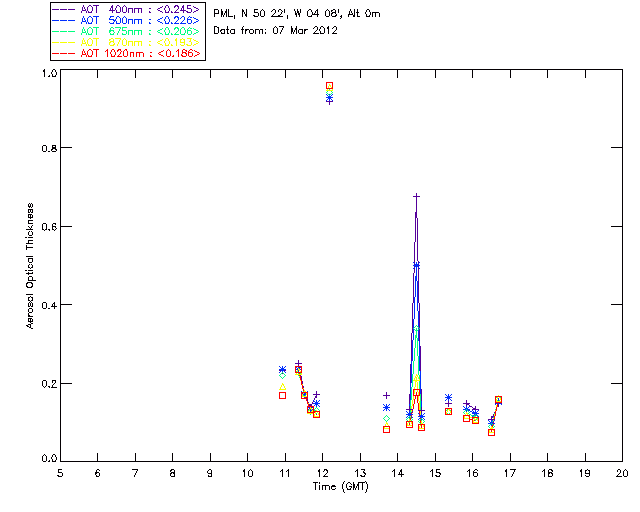Click the AOT 400nm legend entry
The width and height of the screenshot is (640, 512).
point(126,9)
